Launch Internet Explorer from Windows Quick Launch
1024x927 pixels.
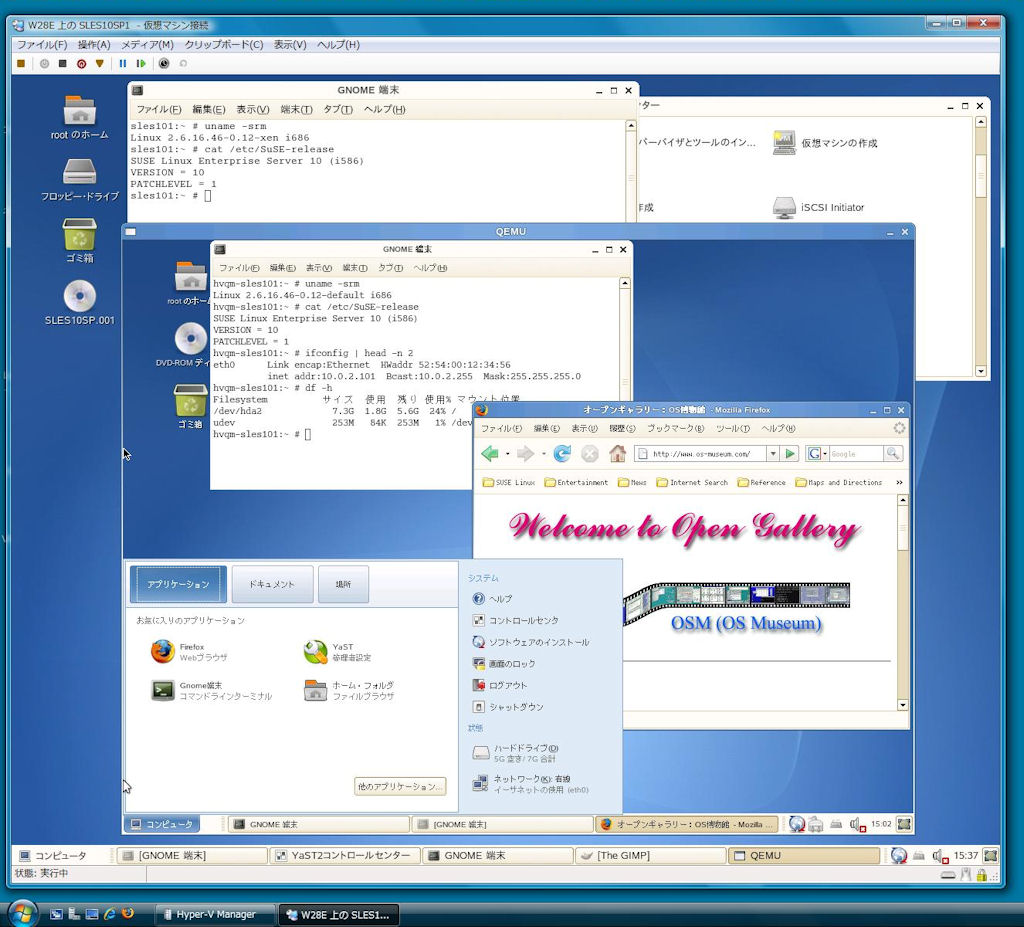[x=110, y=914]
